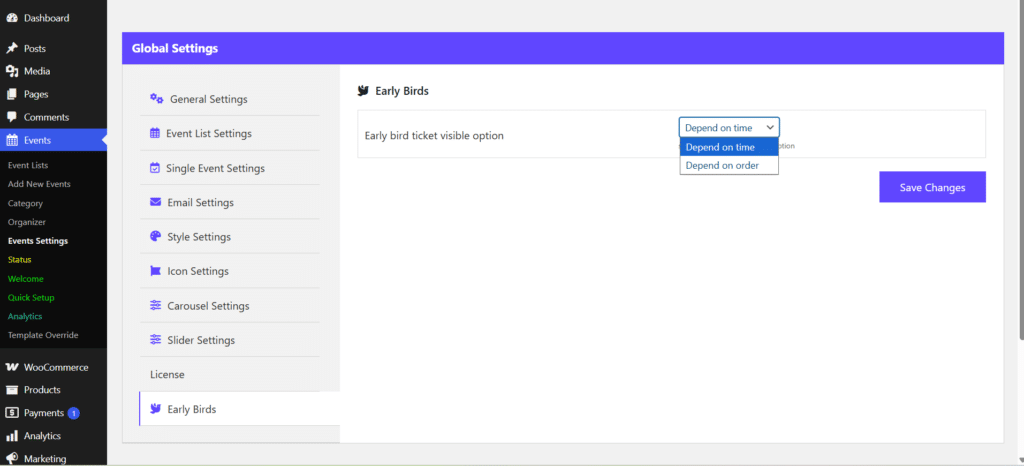This screenshot has height=466, width=1024.
Task: Click the Analytics bar chart icon
Action: coord(12,435)
